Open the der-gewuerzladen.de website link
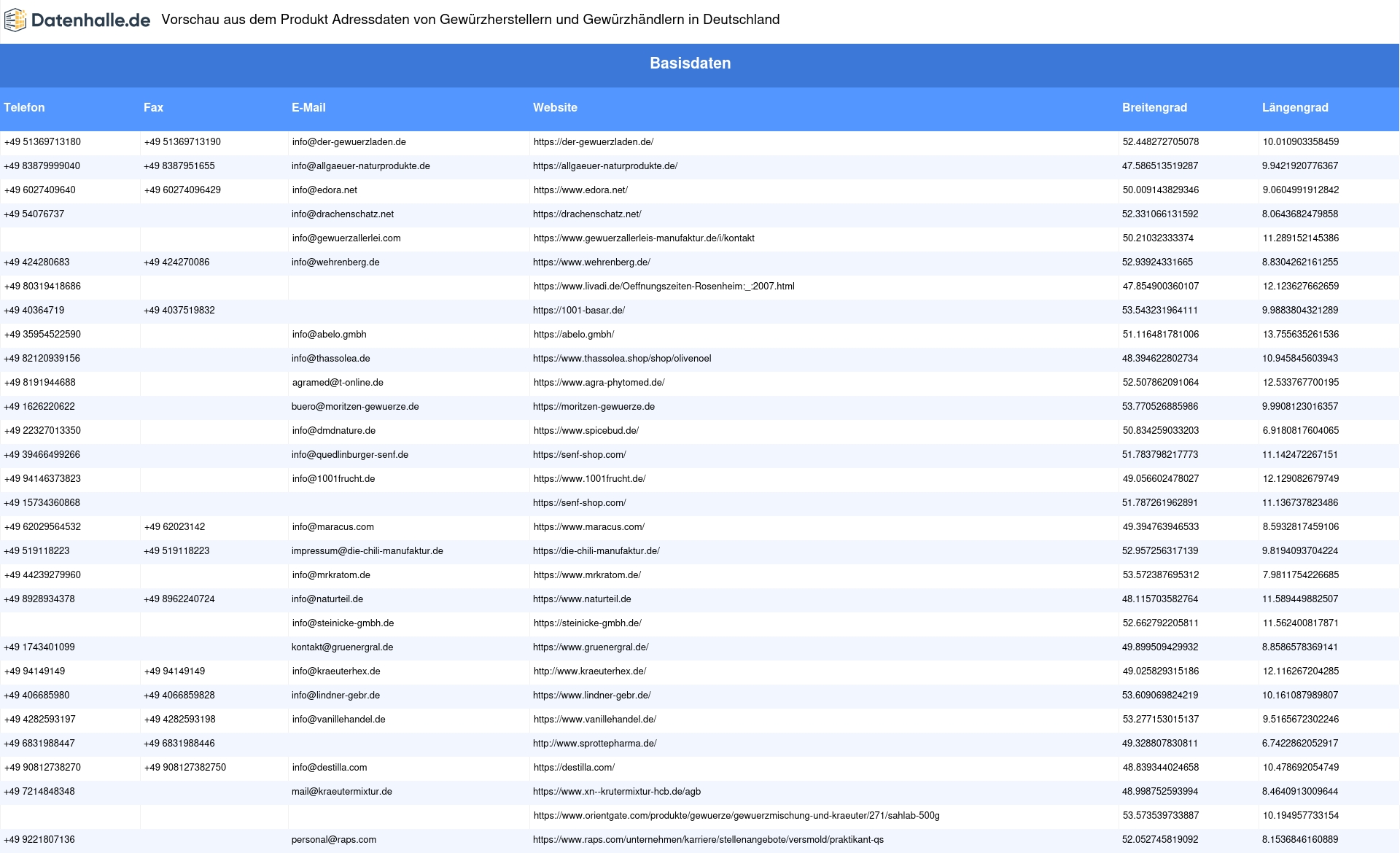Viewport: 1400px width, 853px height. (594, 142)
